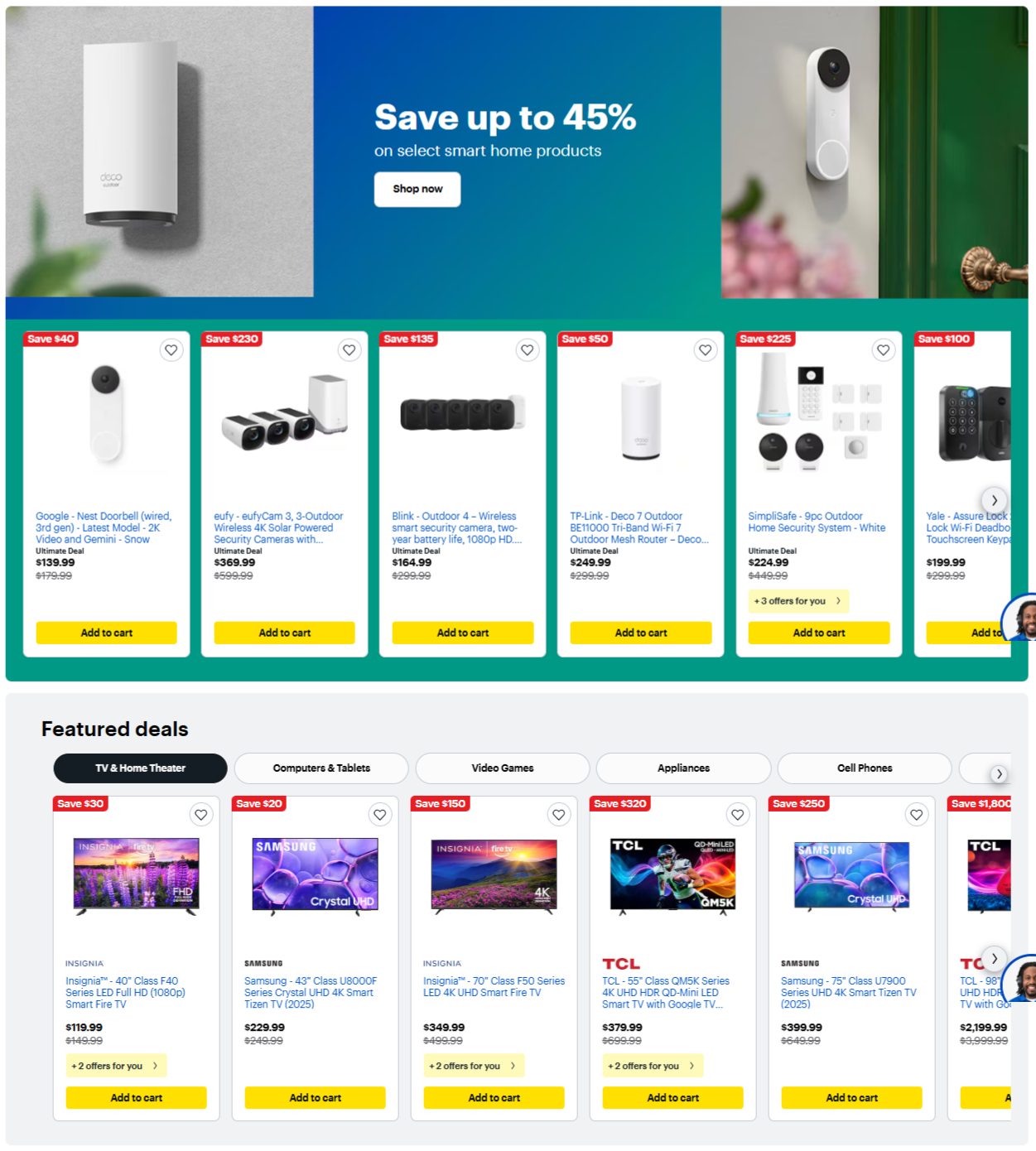
Task: Click heart on Insignia 70" F50 TV
Action: point(559,815)
